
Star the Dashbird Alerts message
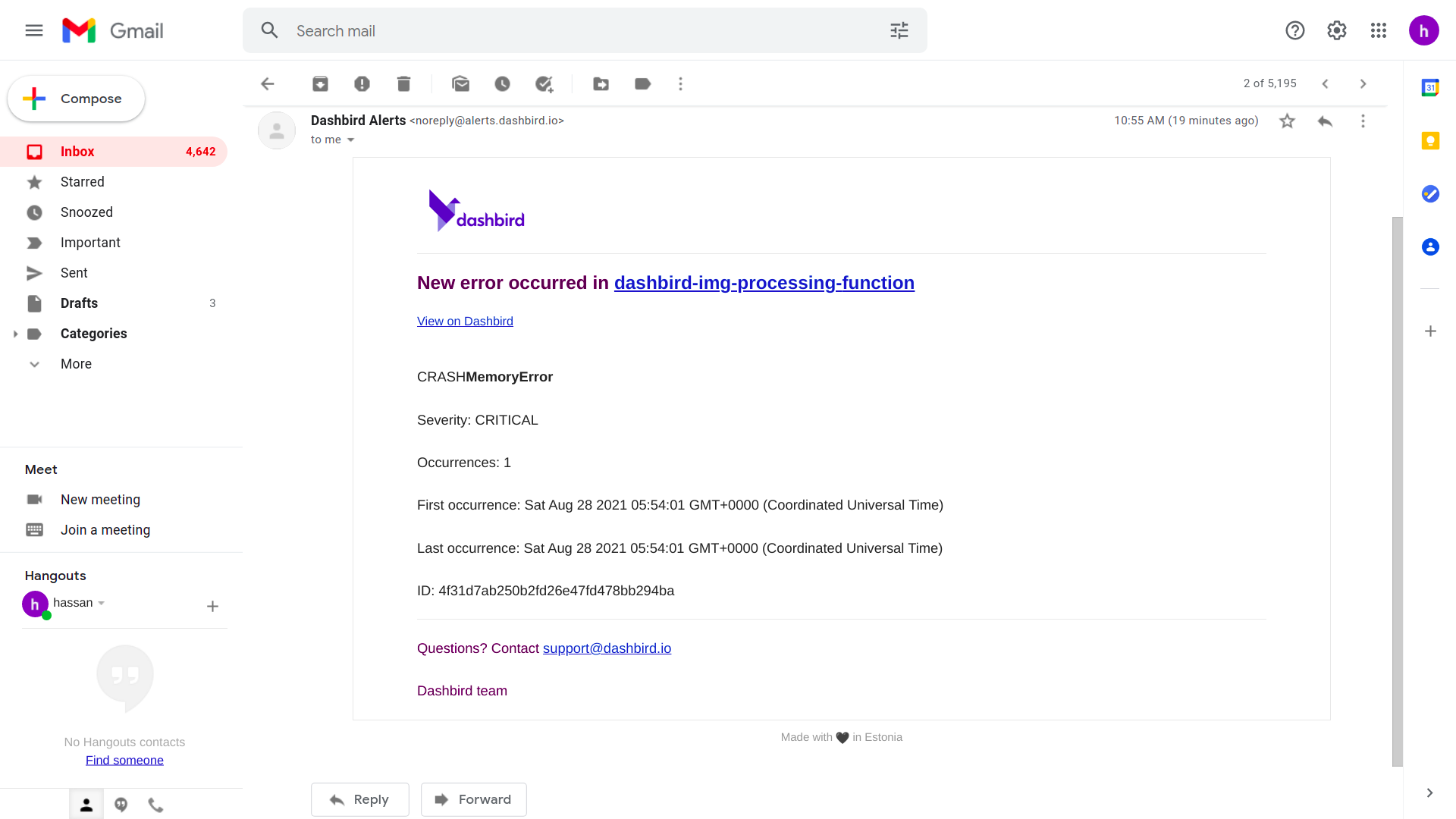click(x=1288, y=121)
